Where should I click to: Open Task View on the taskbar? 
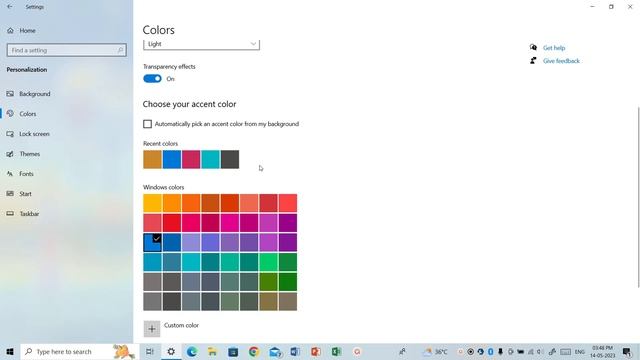150,351
